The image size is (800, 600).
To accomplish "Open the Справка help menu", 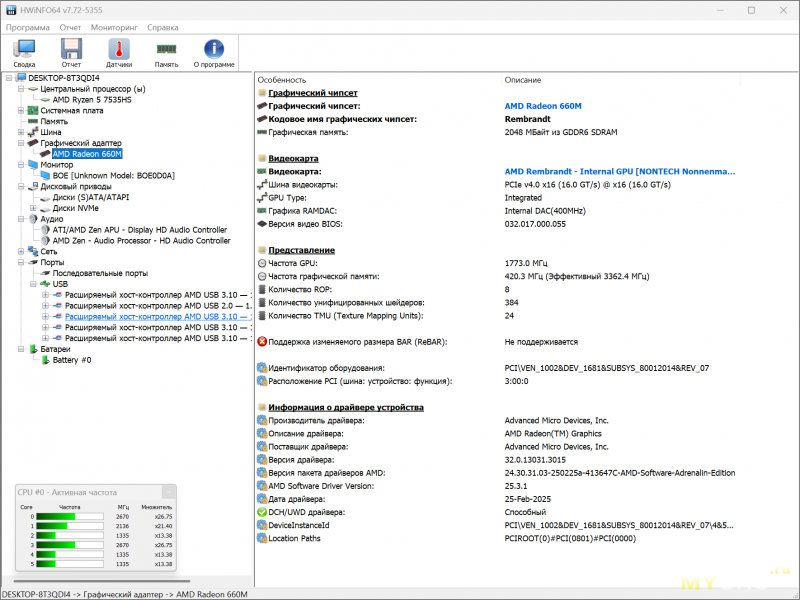I will 163,27.
